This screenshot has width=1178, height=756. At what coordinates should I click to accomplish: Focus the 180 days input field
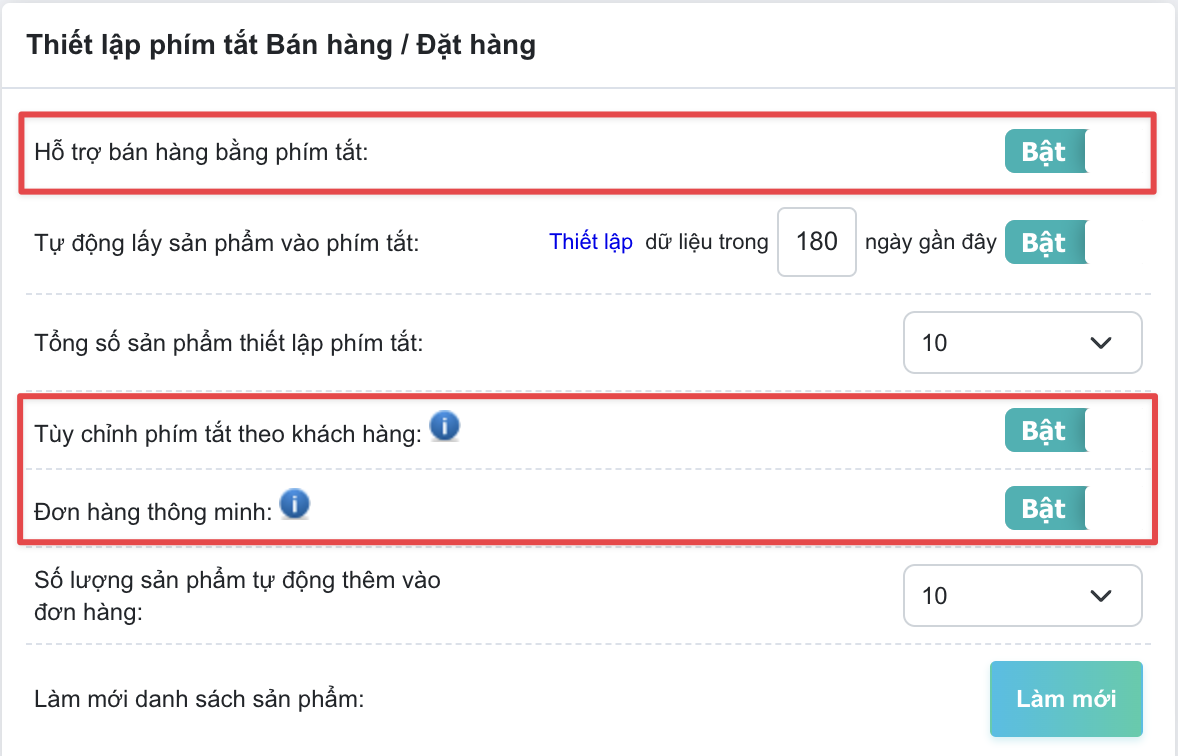pyautogui.click(x=817, y=242)
